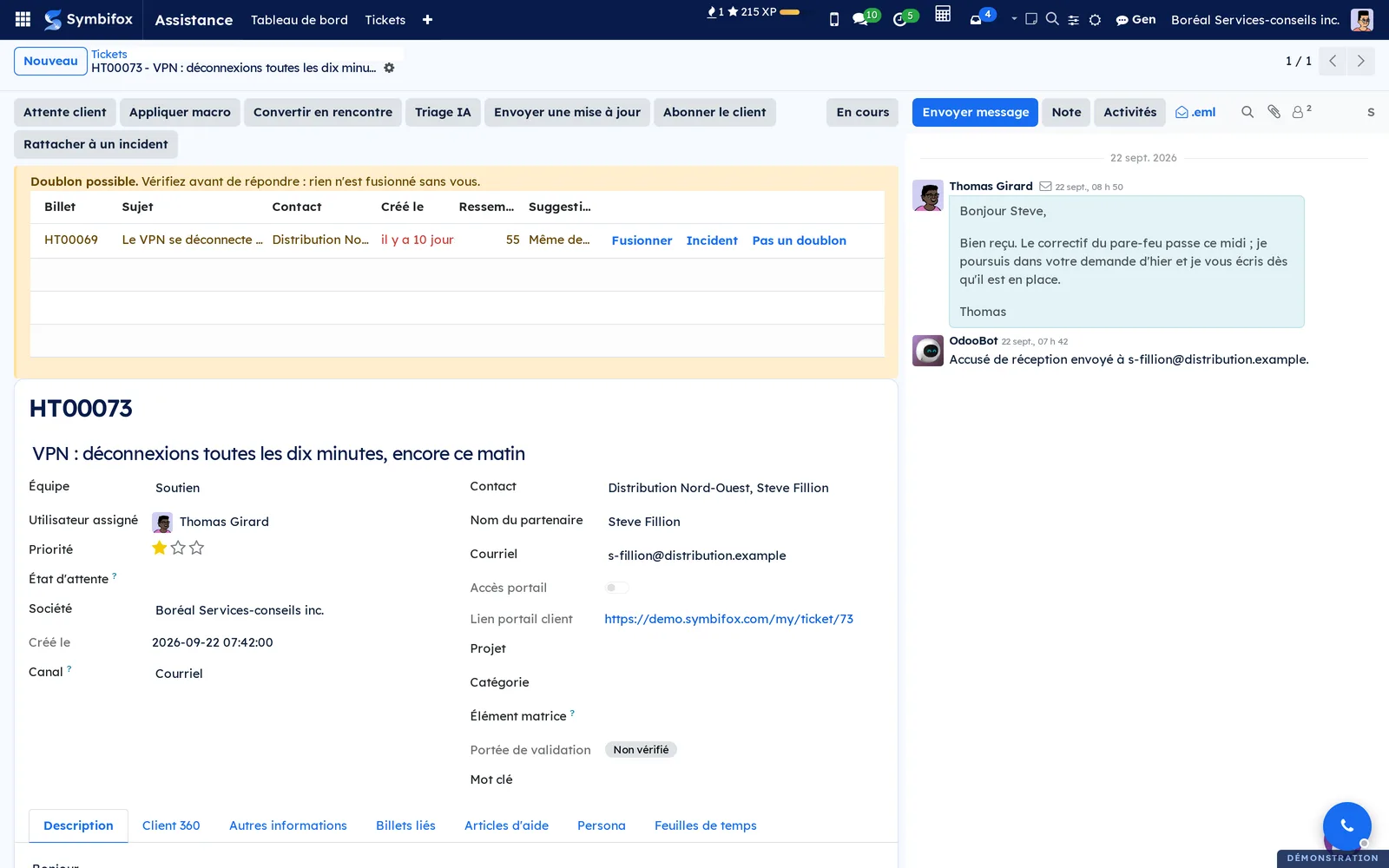
Task: Open the apps grid menu
Action: (x=23, y=19)
